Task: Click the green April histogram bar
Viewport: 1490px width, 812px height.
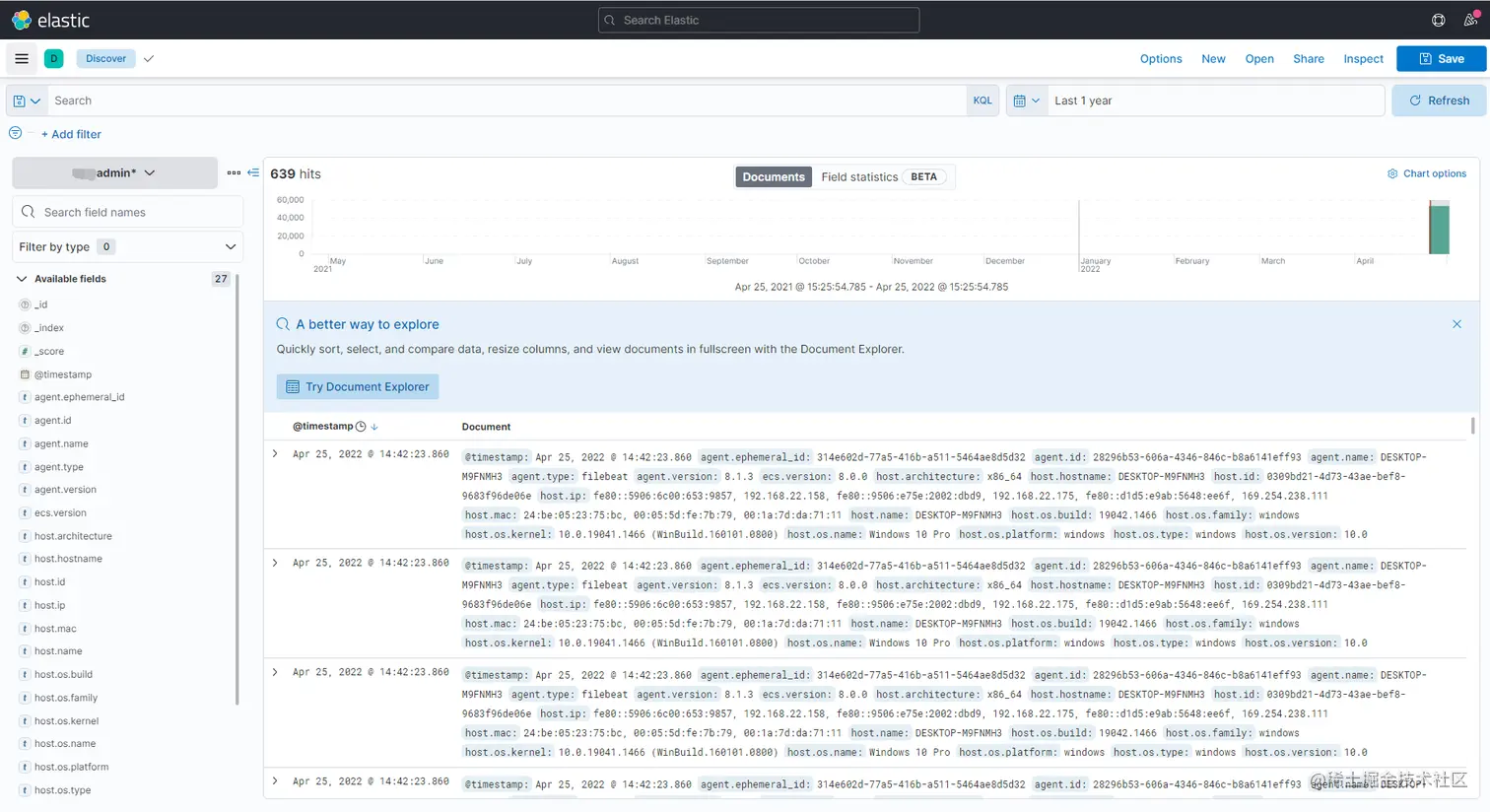Action: (x=1440, y=228)
